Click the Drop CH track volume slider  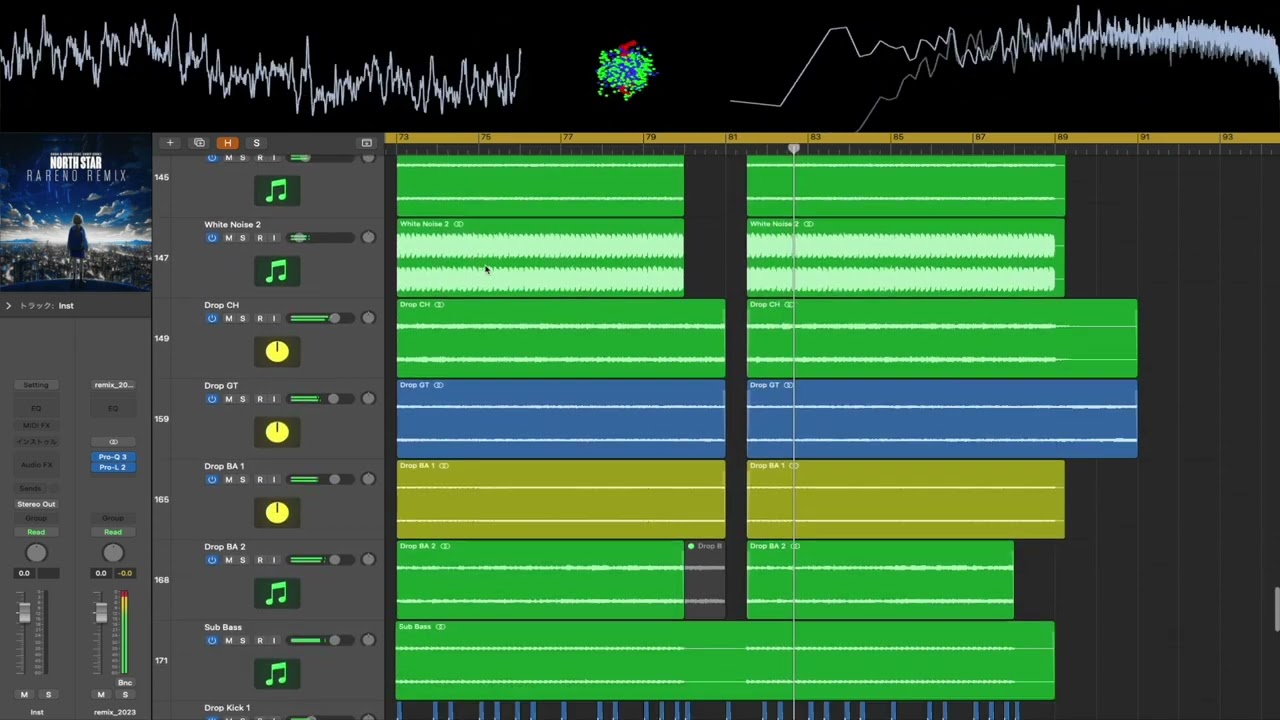319,318
